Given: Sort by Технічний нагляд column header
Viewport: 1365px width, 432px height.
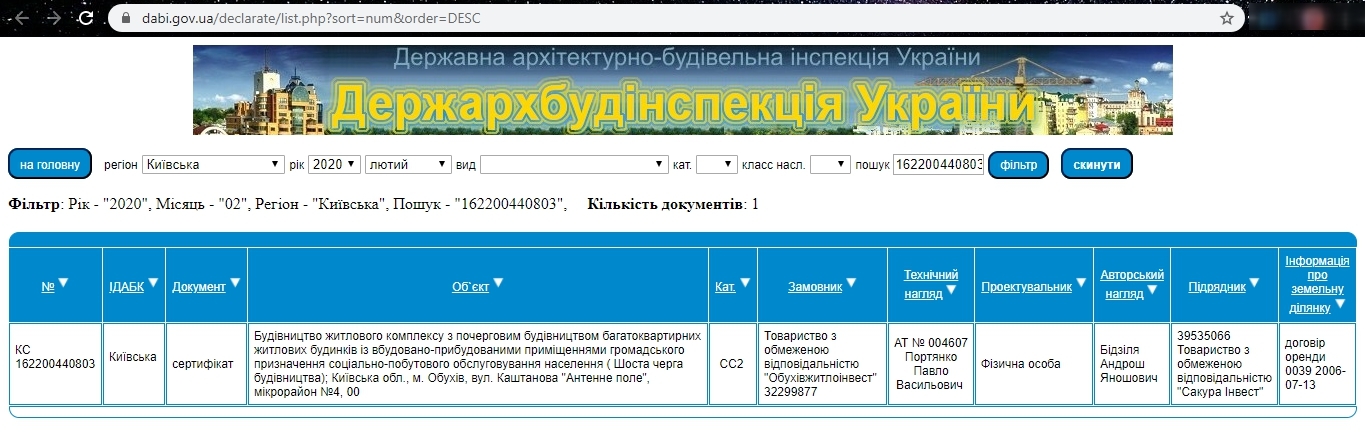Looking at the screenshot, I should pyautogui.click(x=931, y=284).
